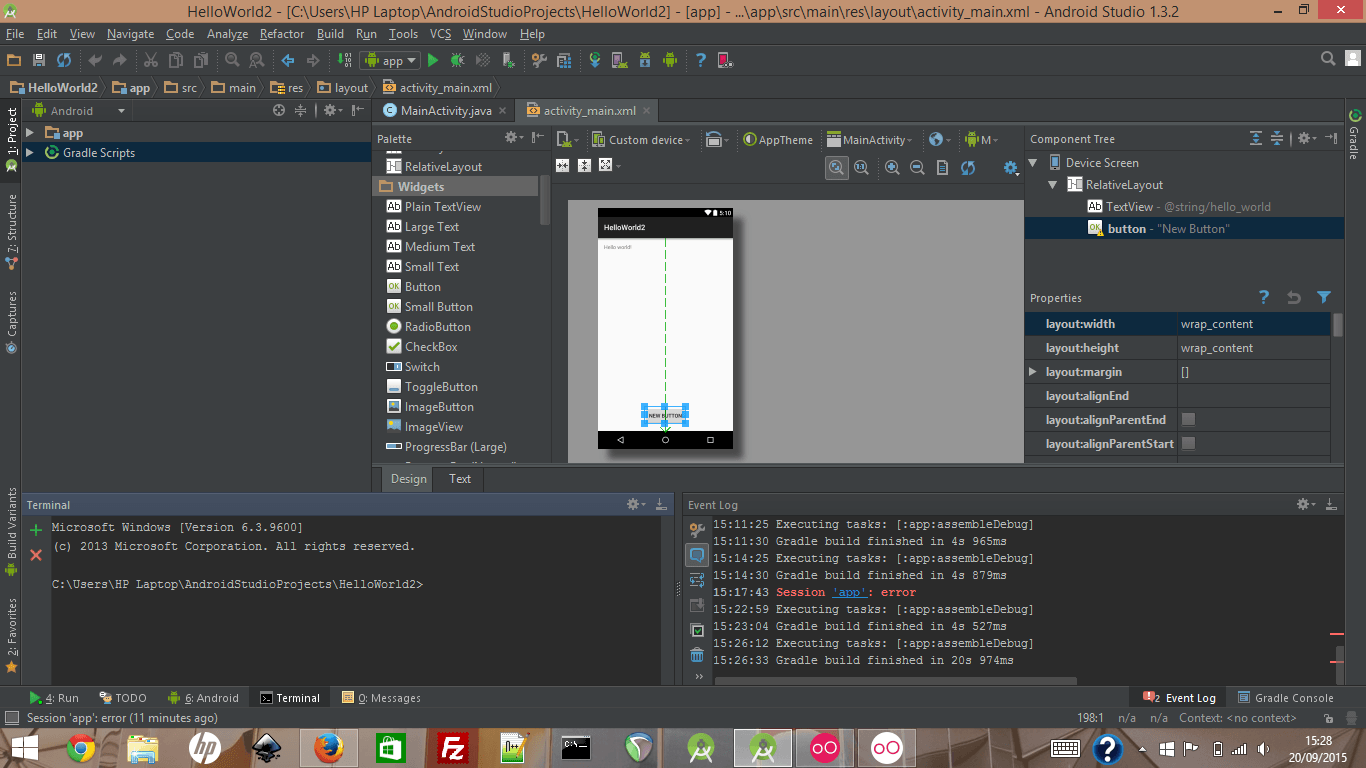Viewport: 1366px width, 768px height.
Task: Open the Messages tool window button
Action: click(381, 697)
